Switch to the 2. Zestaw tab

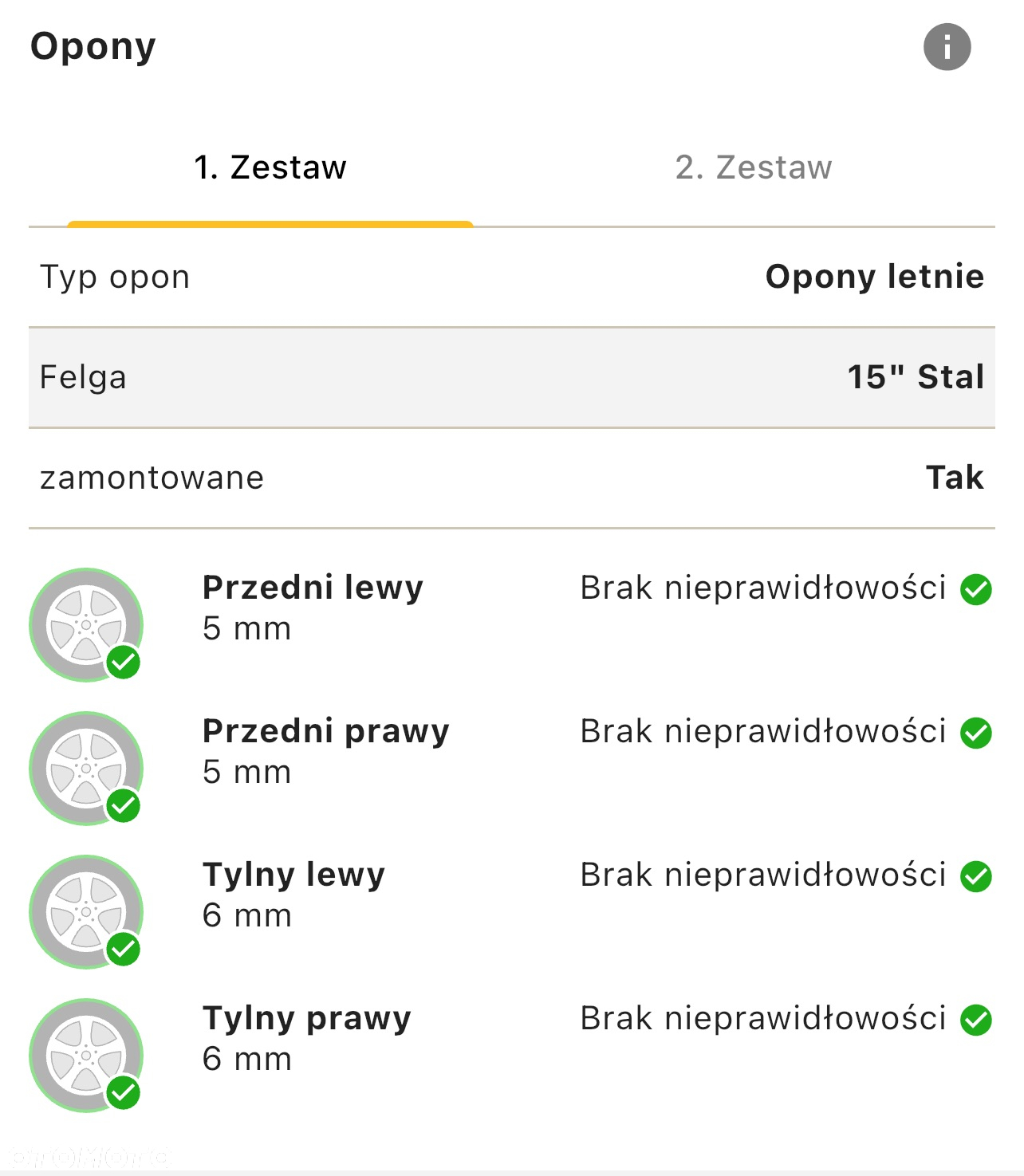click(754, 168)
